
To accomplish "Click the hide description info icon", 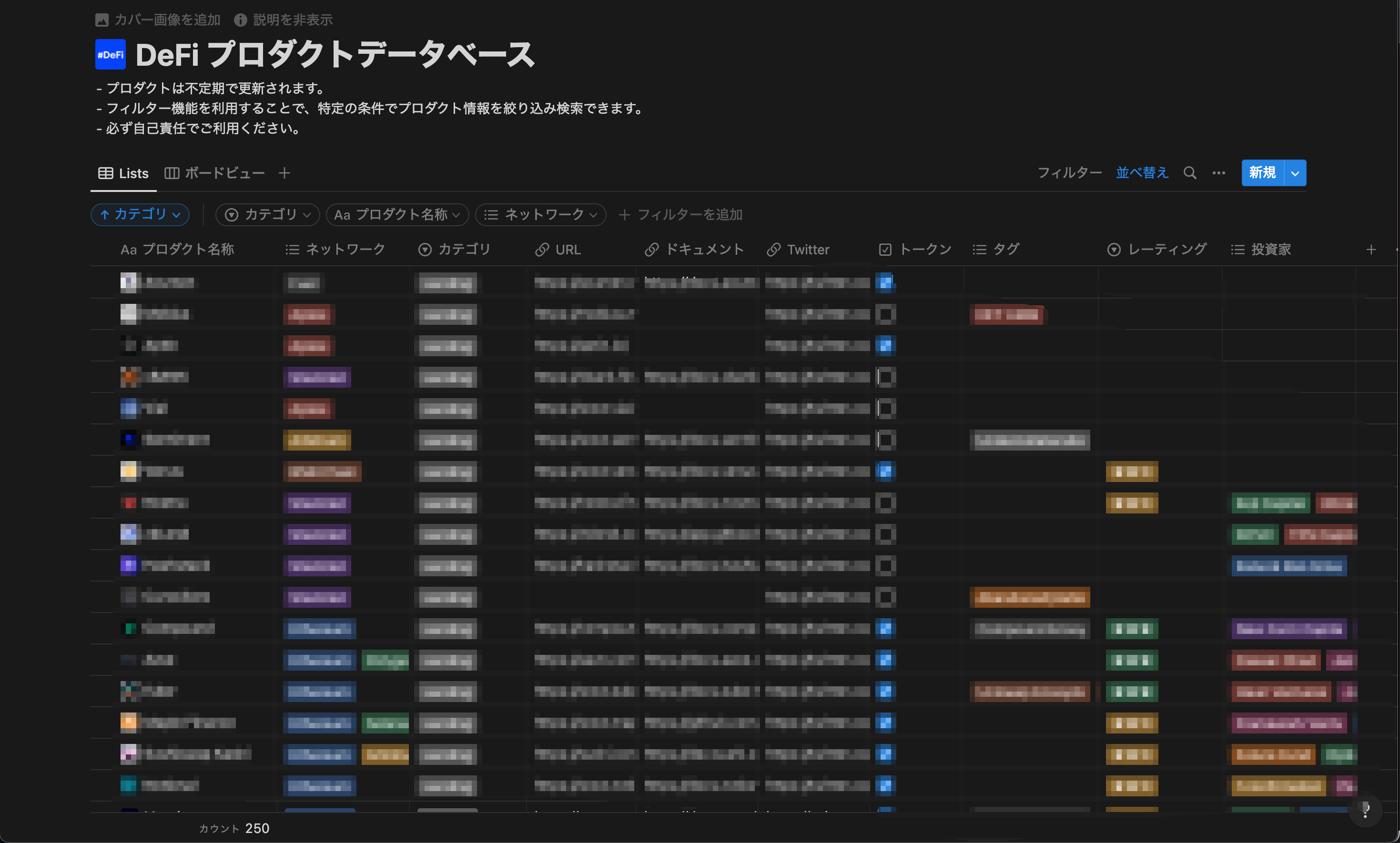I will click(240, 20).
